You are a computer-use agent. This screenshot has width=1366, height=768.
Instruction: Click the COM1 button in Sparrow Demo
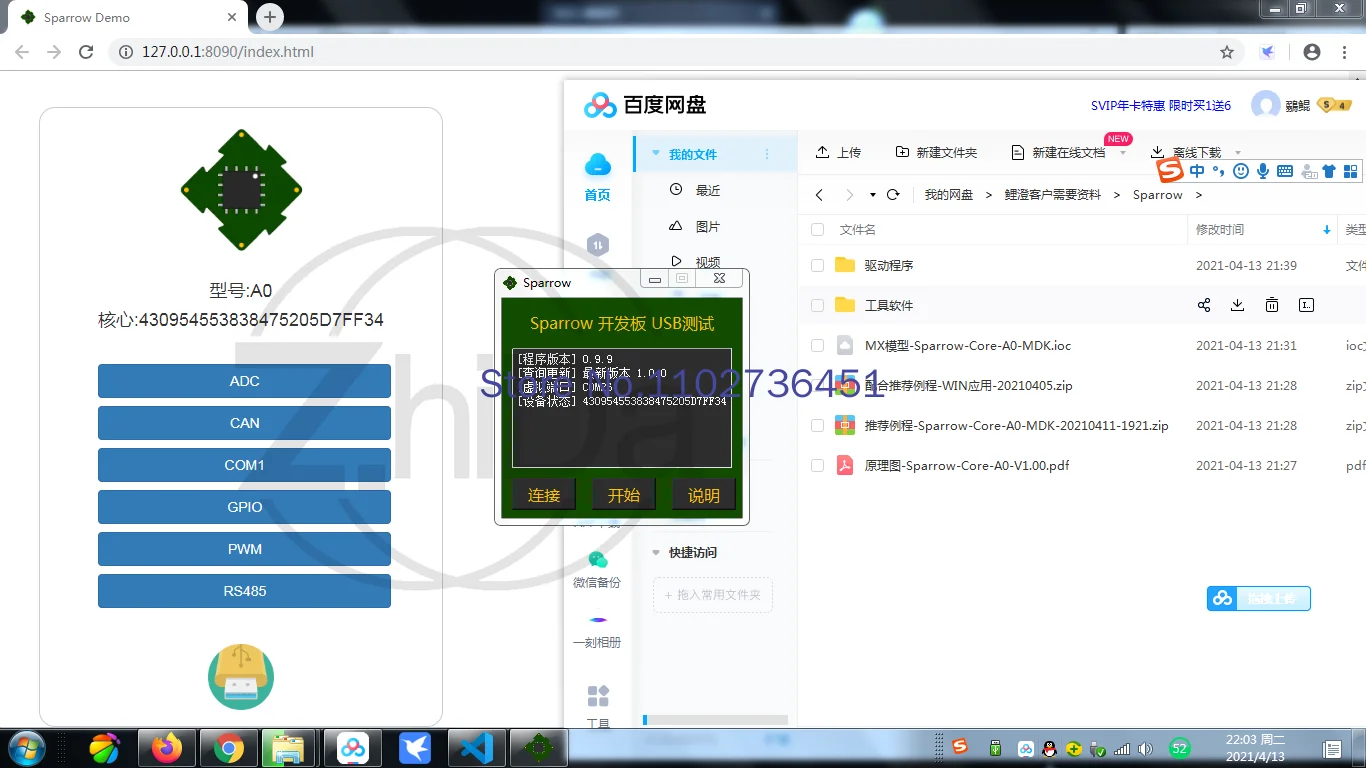[x=244, y=465]
